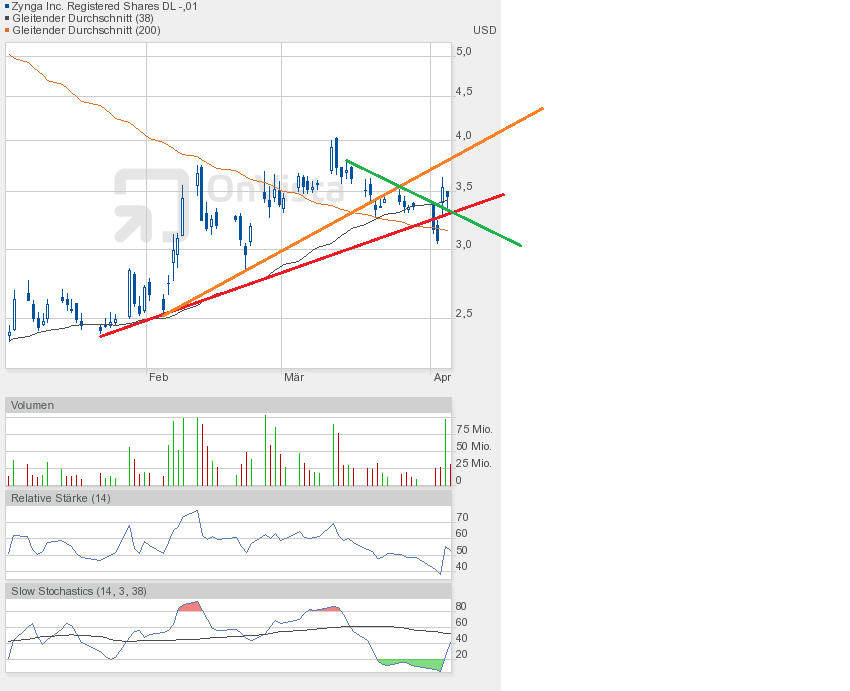Click the Feb label on the time axis

[158, 377]
